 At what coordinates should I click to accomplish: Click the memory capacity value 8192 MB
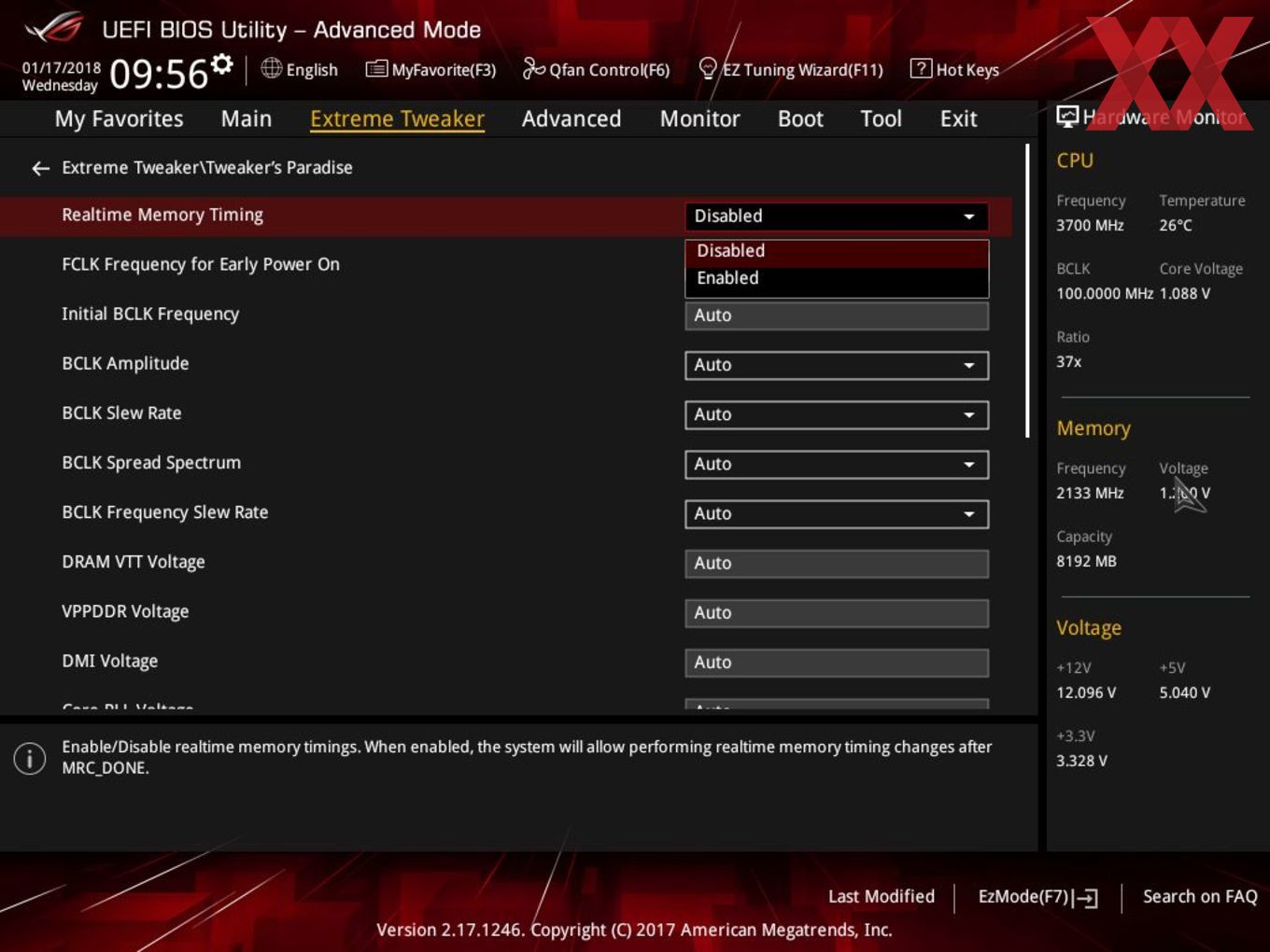1086,561
